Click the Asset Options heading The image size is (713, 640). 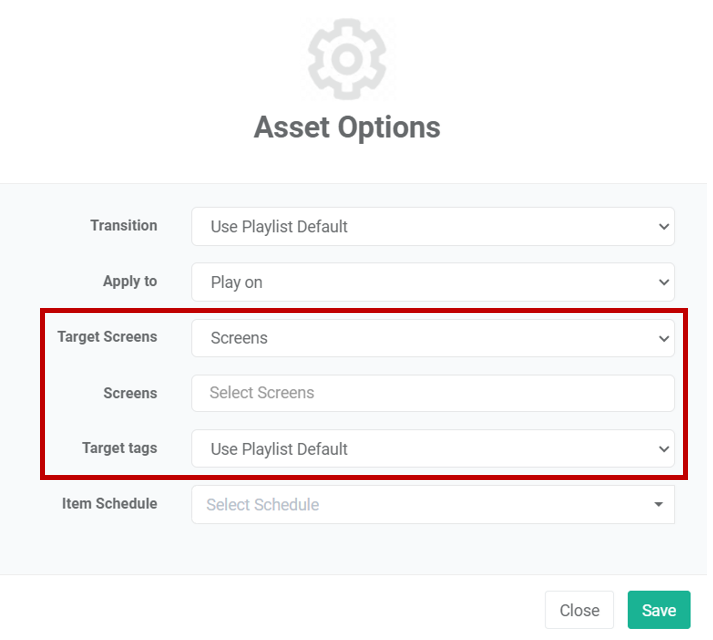pos(347,127)
